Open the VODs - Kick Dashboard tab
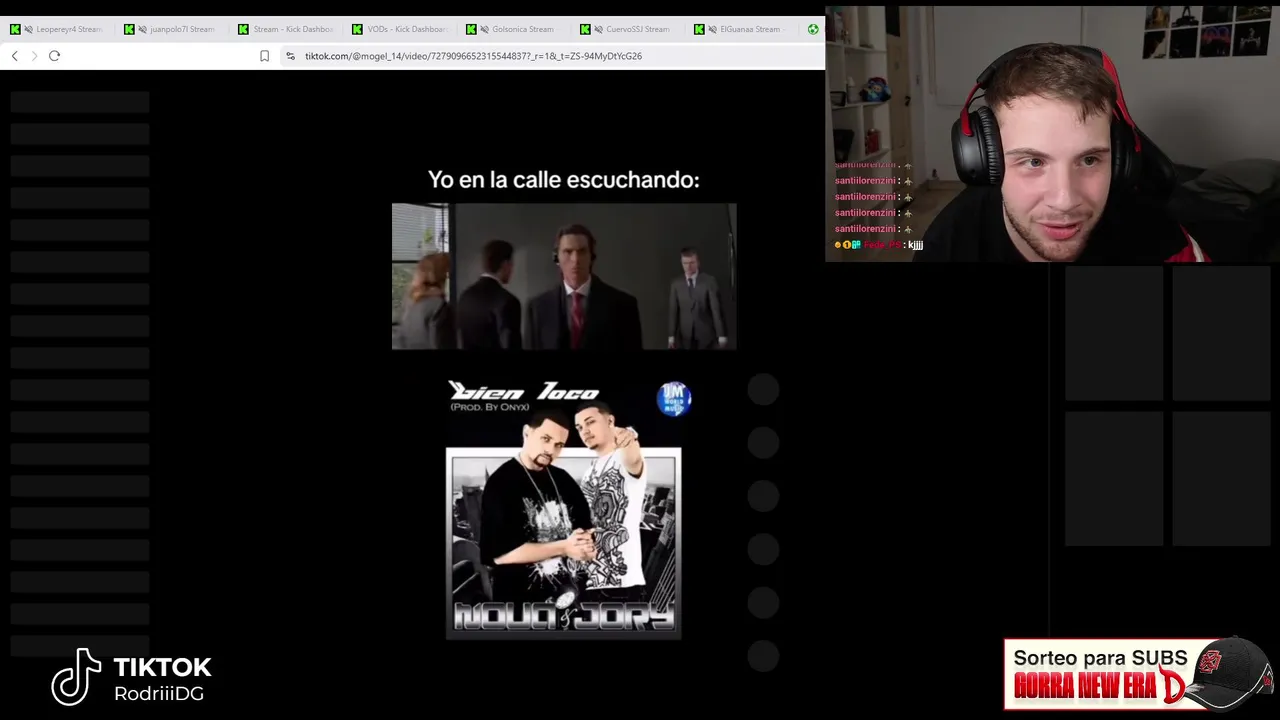 [x=399, y=29]
